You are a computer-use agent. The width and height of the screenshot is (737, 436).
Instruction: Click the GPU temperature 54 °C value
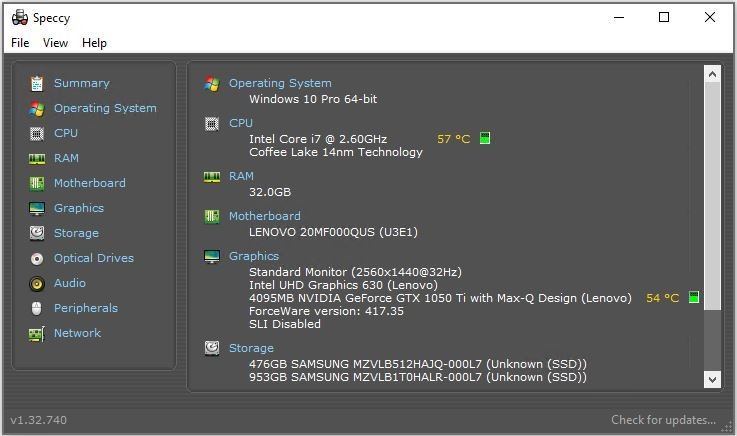(x=663, y=298)
